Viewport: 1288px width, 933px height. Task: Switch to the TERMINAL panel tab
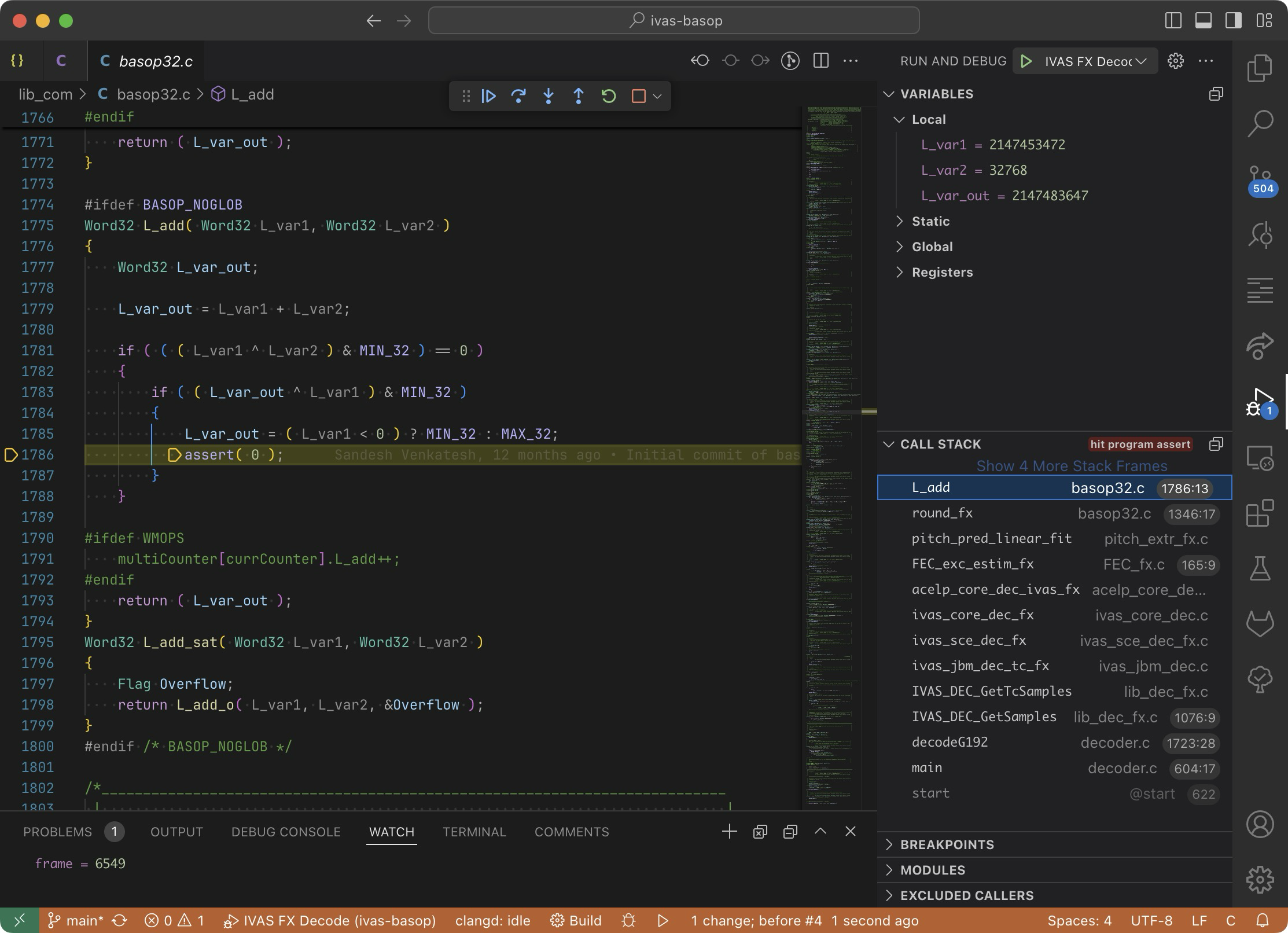(x=474, y=832)
